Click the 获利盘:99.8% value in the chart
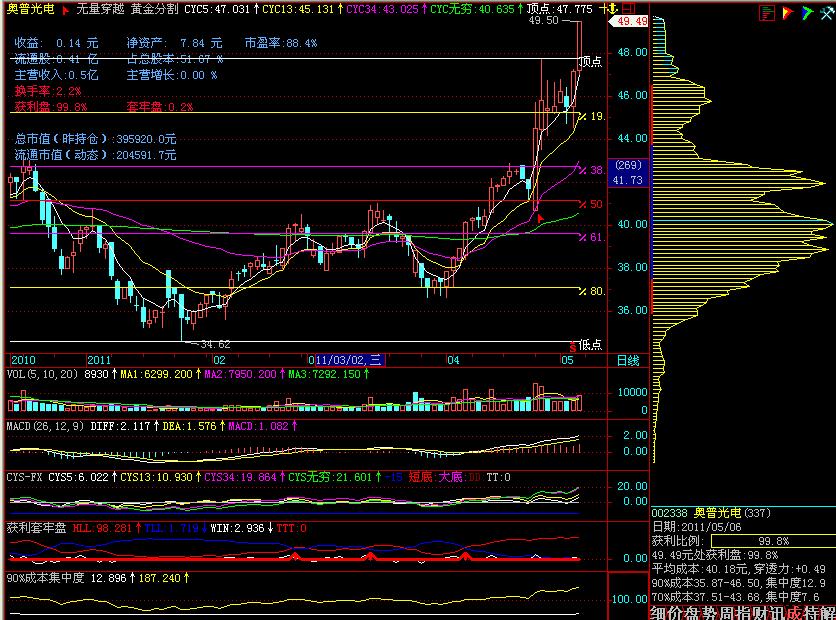 (51, 107)
